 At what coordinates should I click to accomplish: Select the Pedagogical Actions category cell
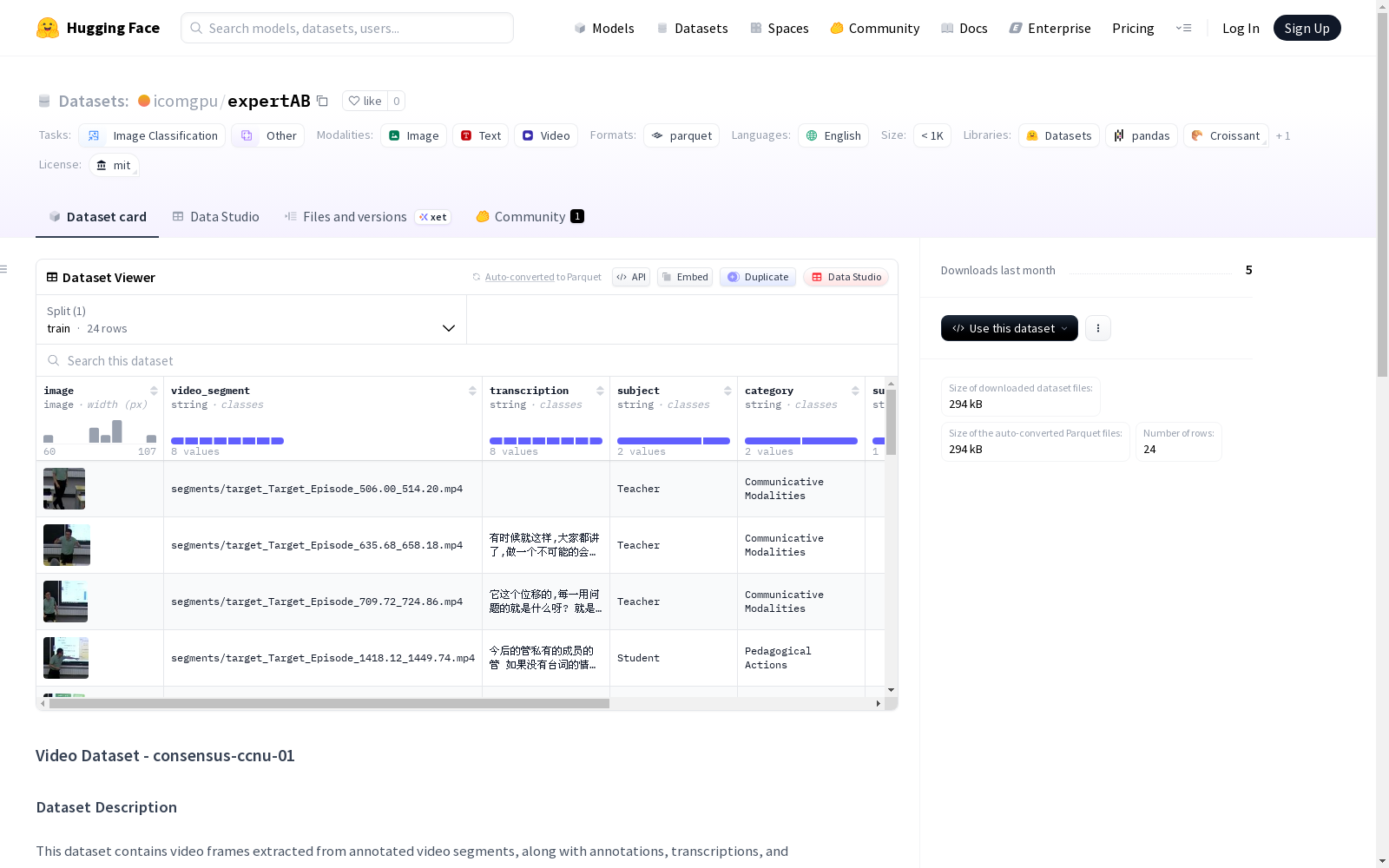(x=801, y=658)
